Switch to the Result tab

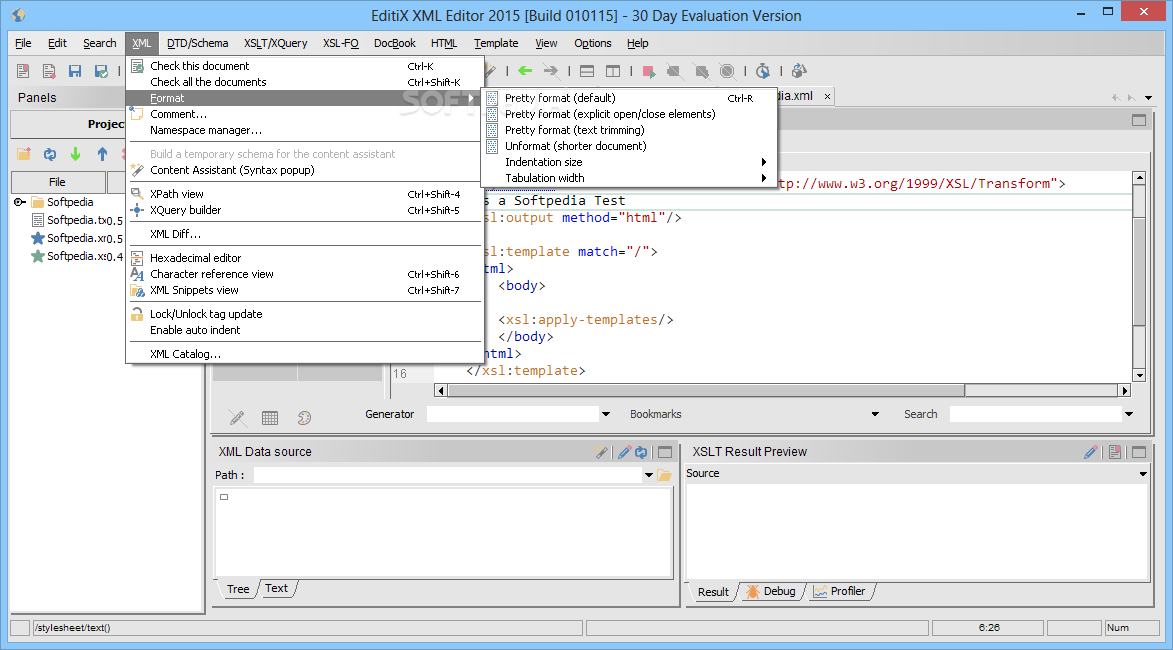pos(713,592)
